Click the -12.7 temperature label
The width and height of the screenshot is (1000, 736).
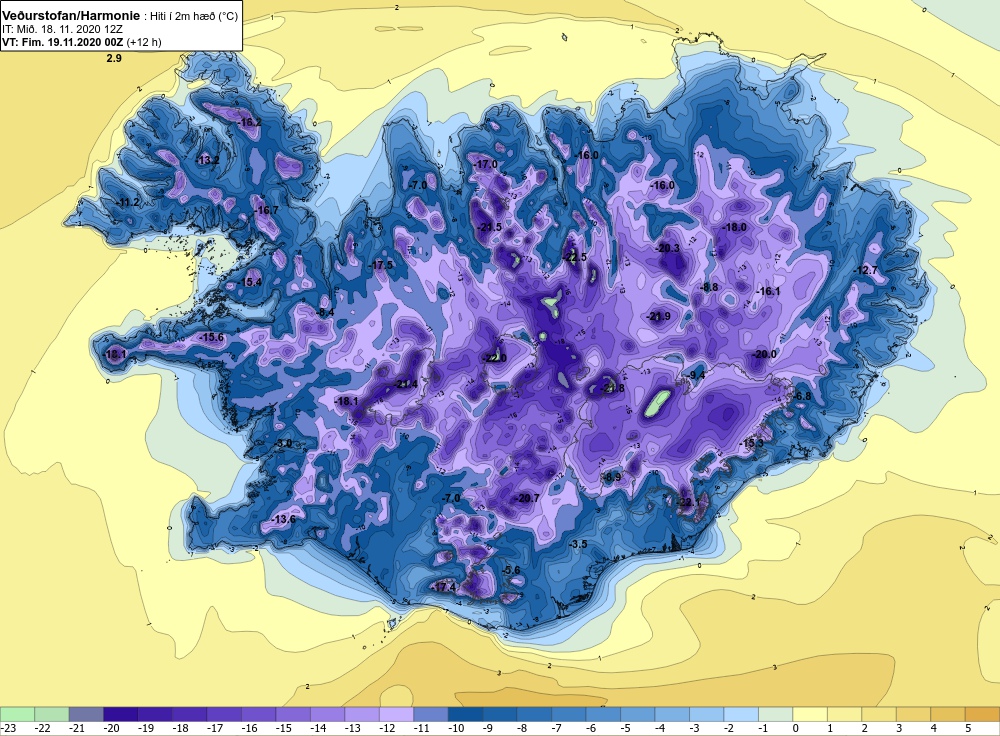point(865,270)
